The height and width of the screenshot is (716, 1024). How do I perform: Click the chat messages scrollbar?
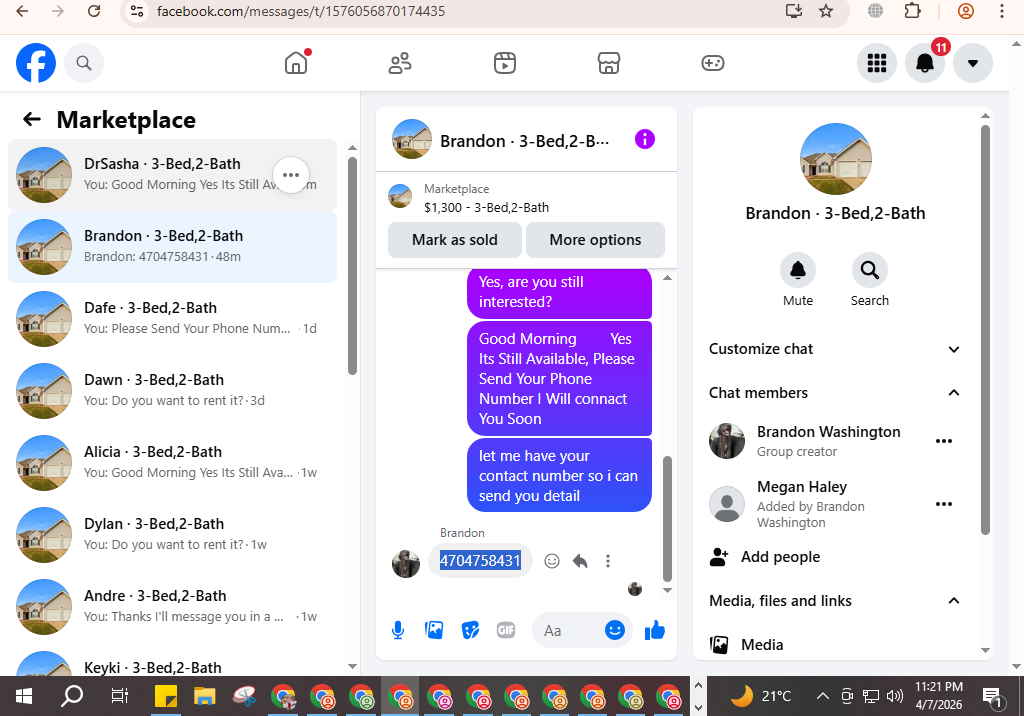(x=667, y=518)
